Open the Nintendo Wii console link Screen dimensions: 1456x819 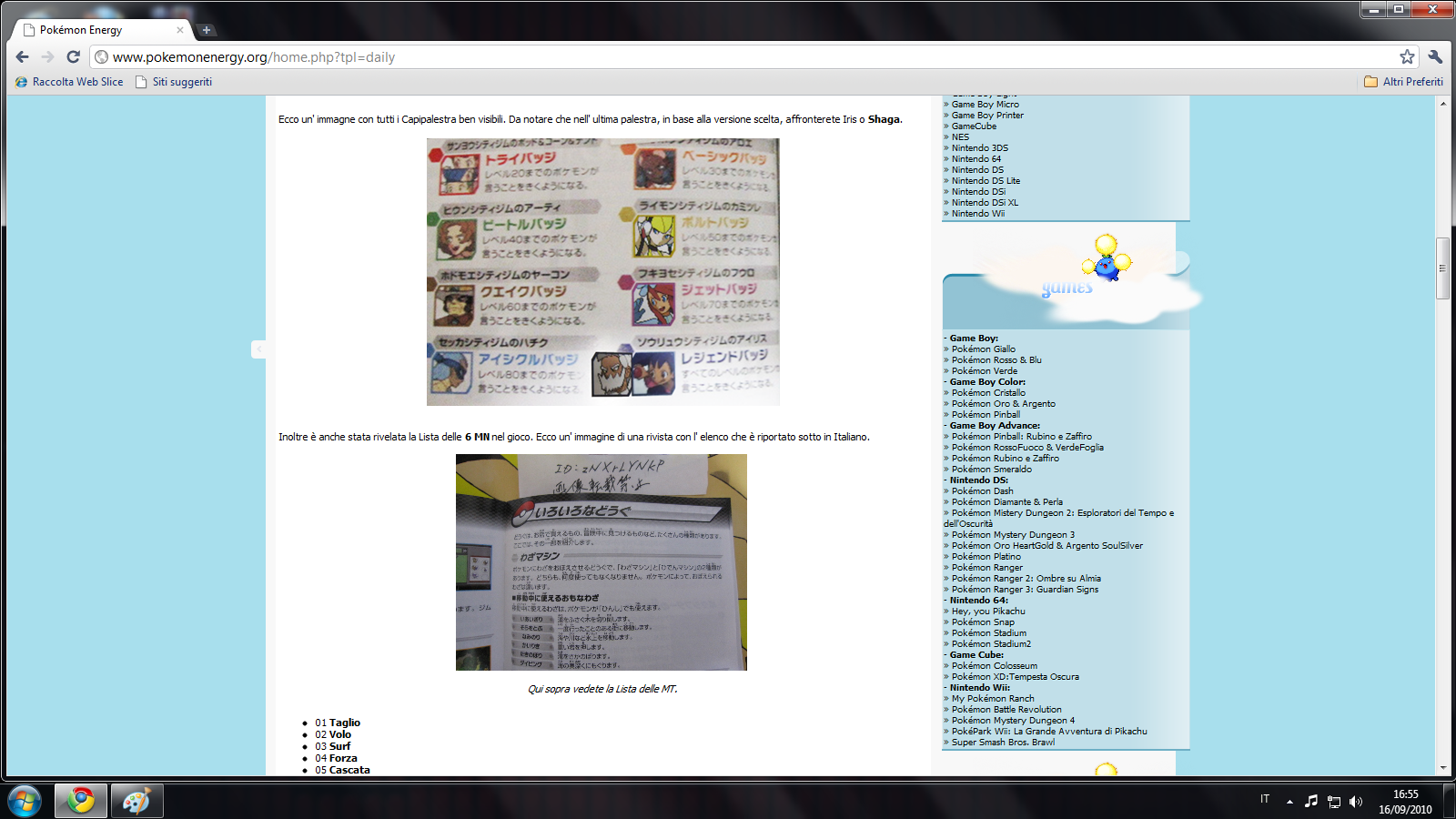[x=977, y=214]
